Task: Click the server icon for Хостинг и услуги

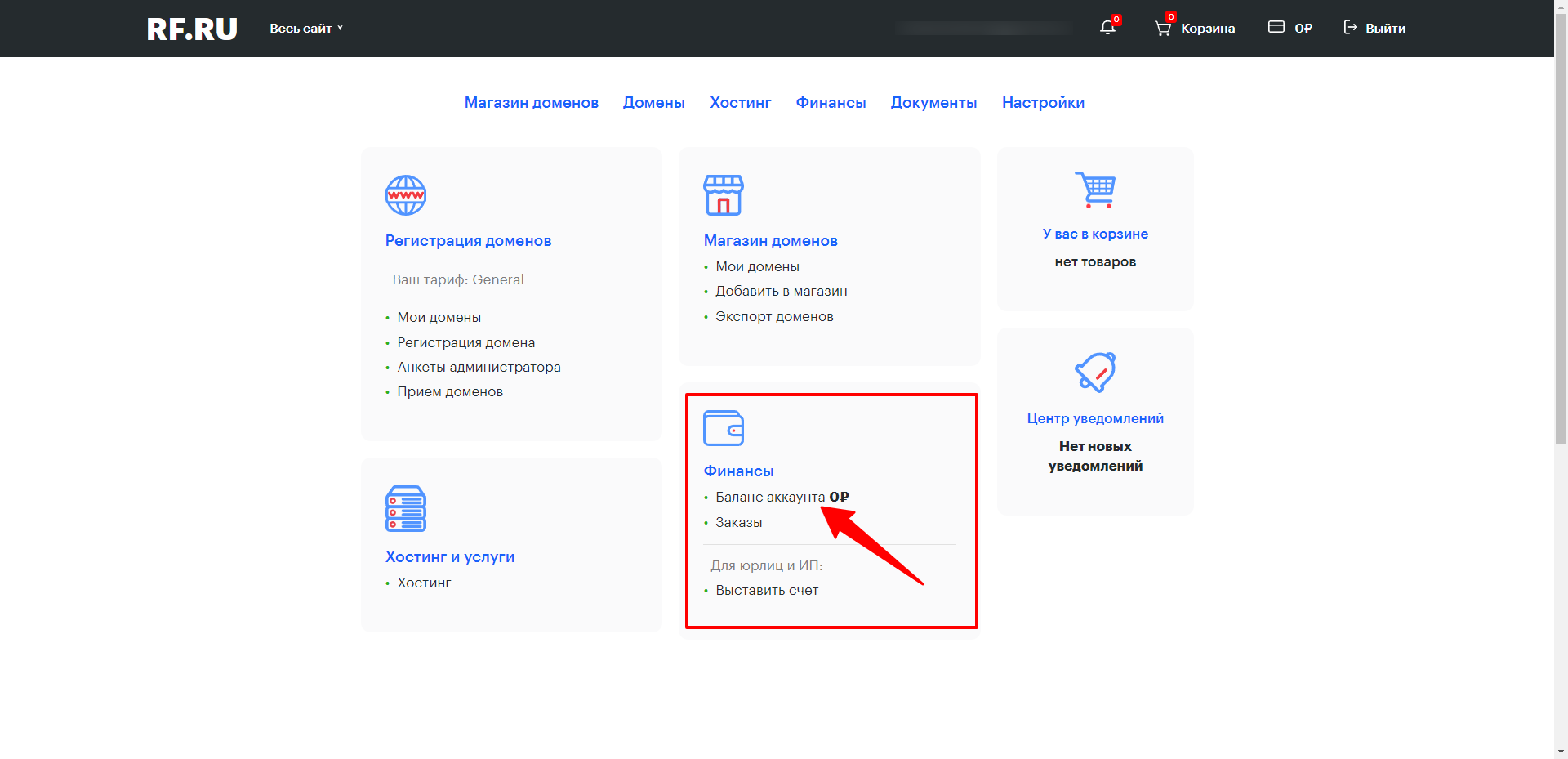Action: tap(406, 509)
